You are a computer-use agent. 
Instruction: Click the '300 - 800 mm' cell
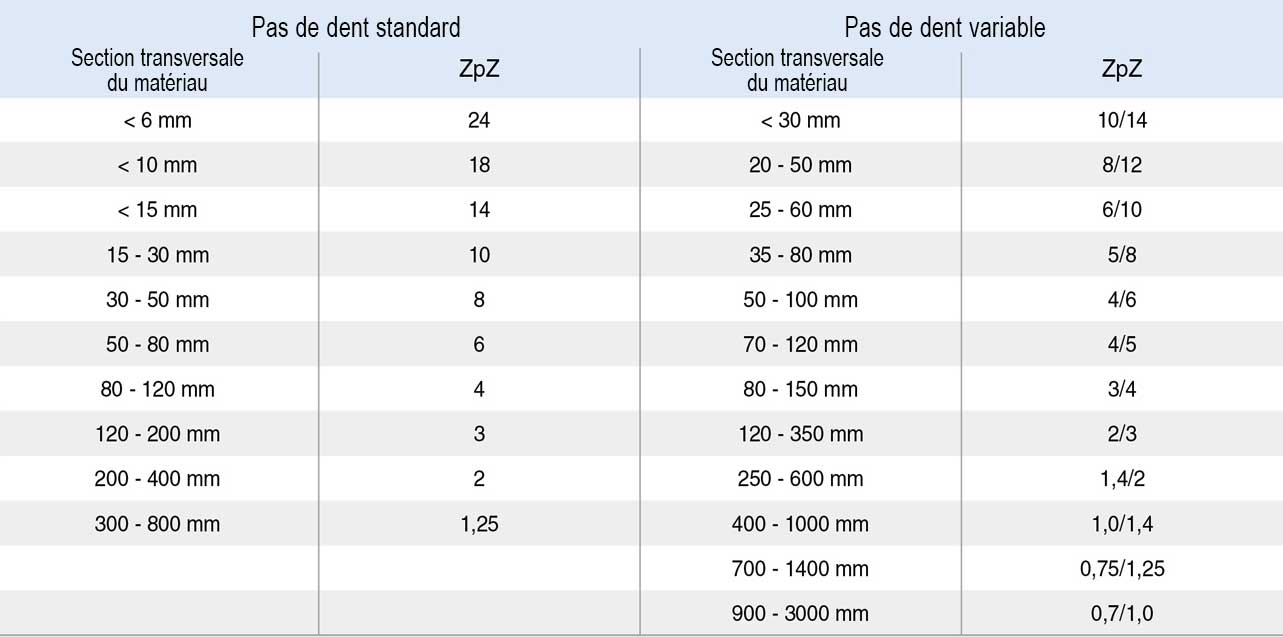(158, 524)
